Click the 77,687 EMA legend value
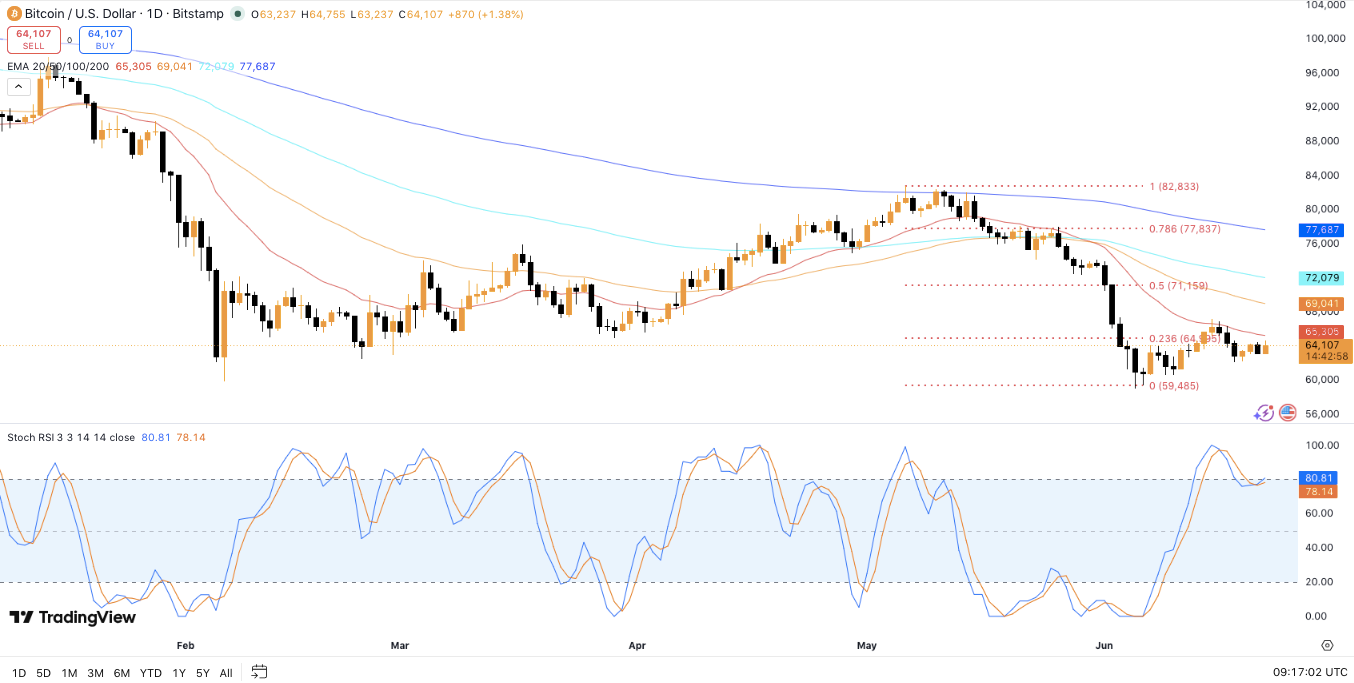The width and height of the screenshot is (1354, 683). [x=257, y=66]
